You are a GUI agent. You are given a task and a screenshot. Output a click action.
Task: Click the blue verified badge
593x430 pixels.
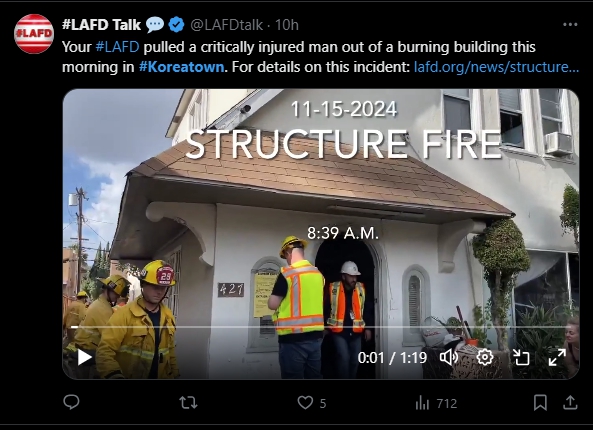pos(176,25)
